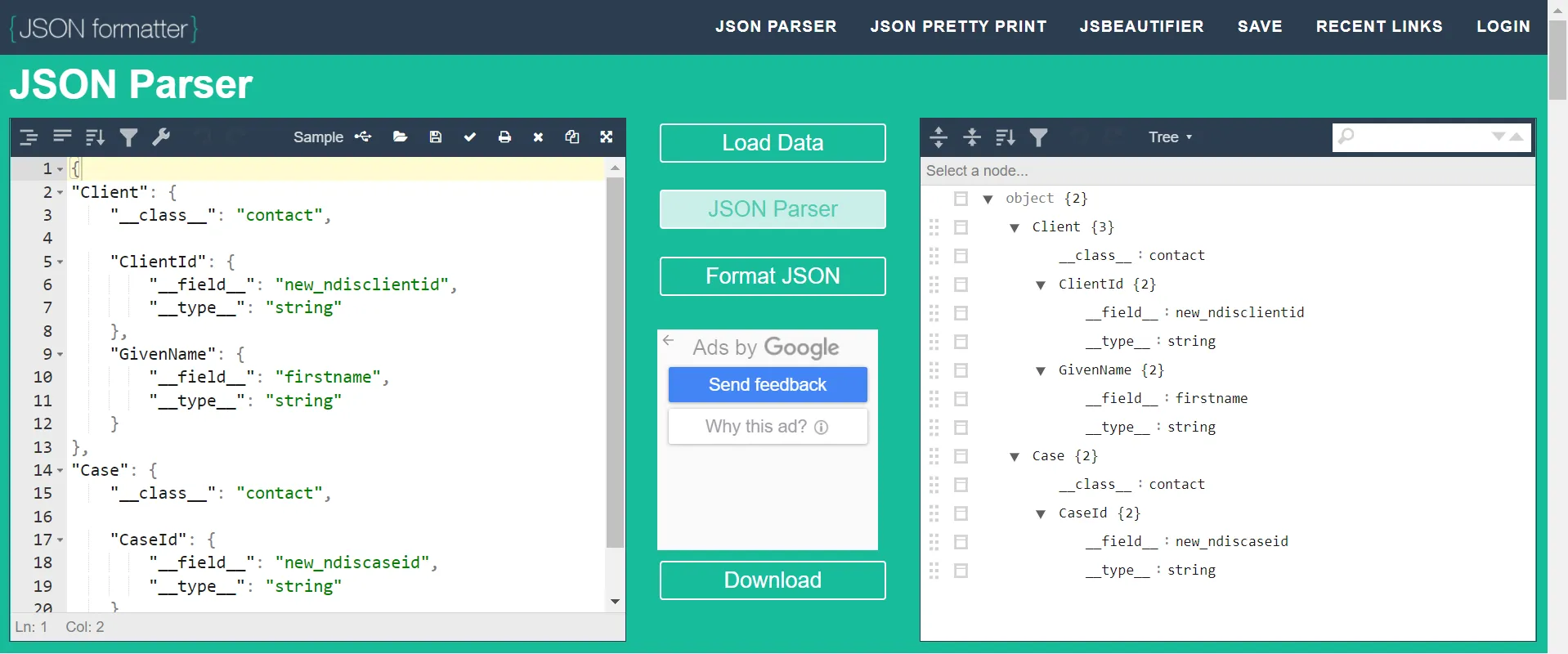Fold the code block at editor line 5

[60, 262]
